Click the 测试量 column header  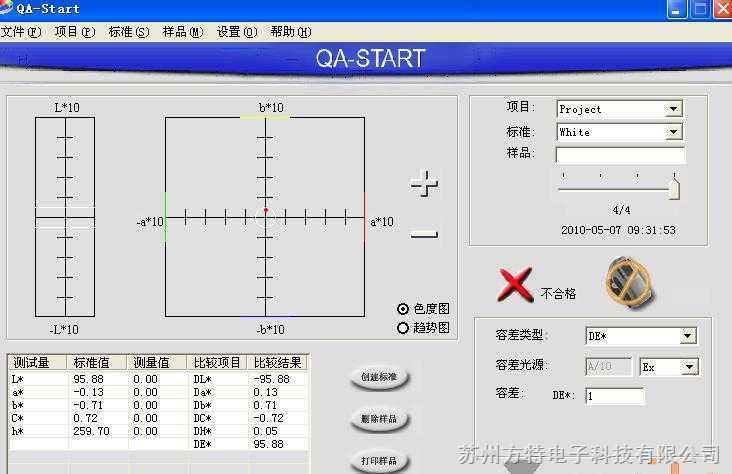[x=38, y=362]
